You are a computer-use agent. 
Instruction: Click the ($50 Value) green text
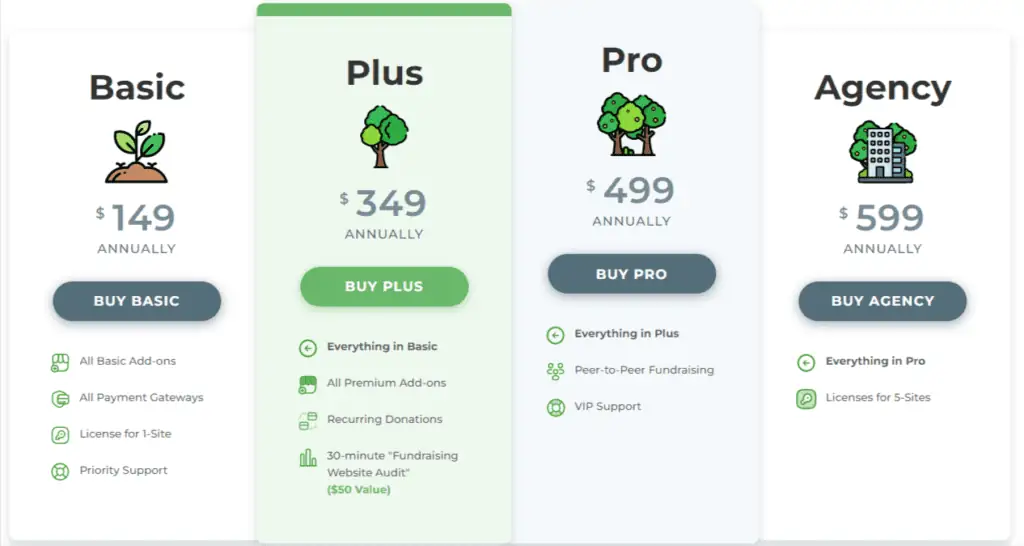[359, 489]
